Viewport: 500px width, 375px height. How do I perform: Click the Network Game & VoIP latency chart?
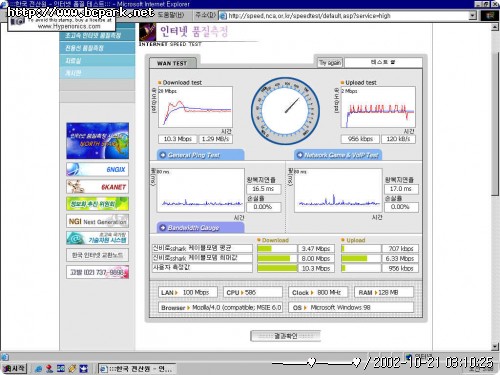(x=338, y=190)
